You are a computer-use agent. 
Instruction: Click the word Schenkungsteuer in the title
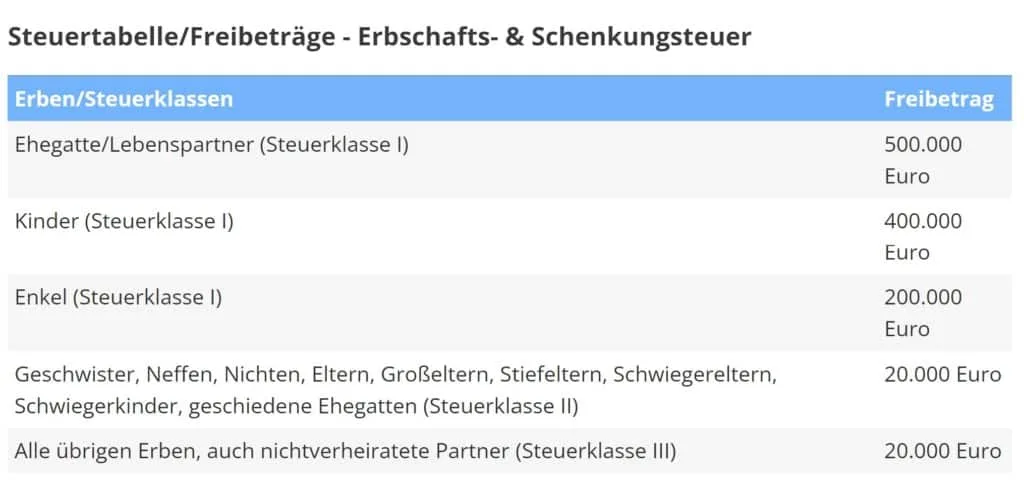[641, 37]
